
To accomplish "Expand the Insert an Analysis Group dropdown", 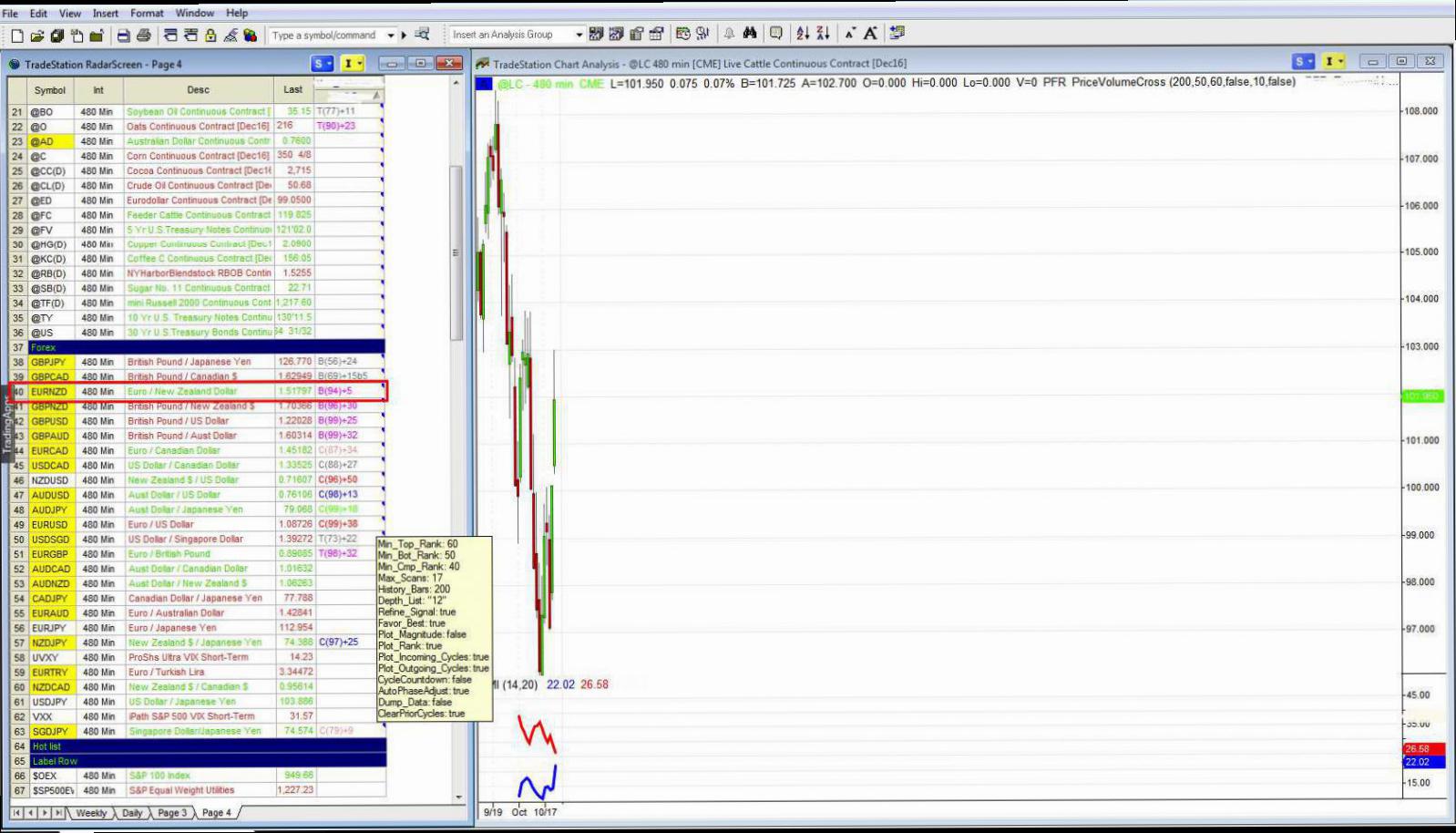I will click(579, 35).
